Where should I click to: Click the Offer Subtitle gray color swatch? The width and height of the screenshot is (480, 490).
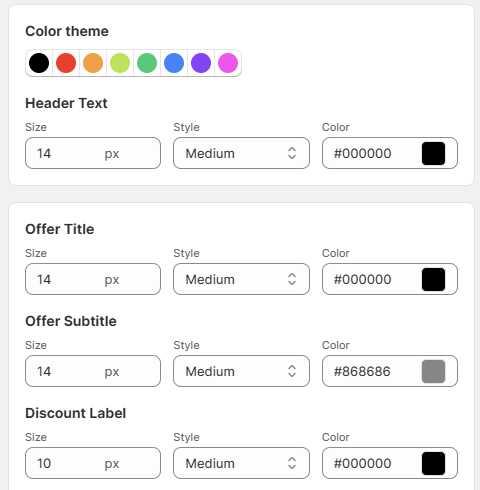click(x=433, y=371)
